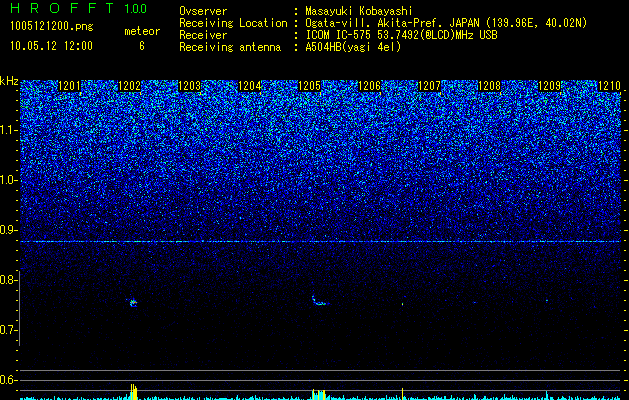Click the Receiving antenna field label

tap(230, 47)
